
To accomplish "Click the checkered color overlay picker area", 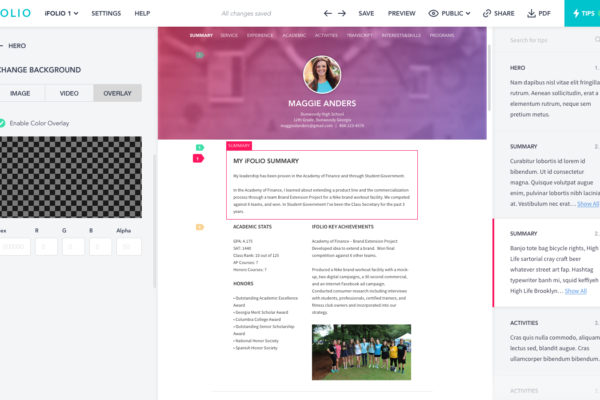I will click(71, 177).
